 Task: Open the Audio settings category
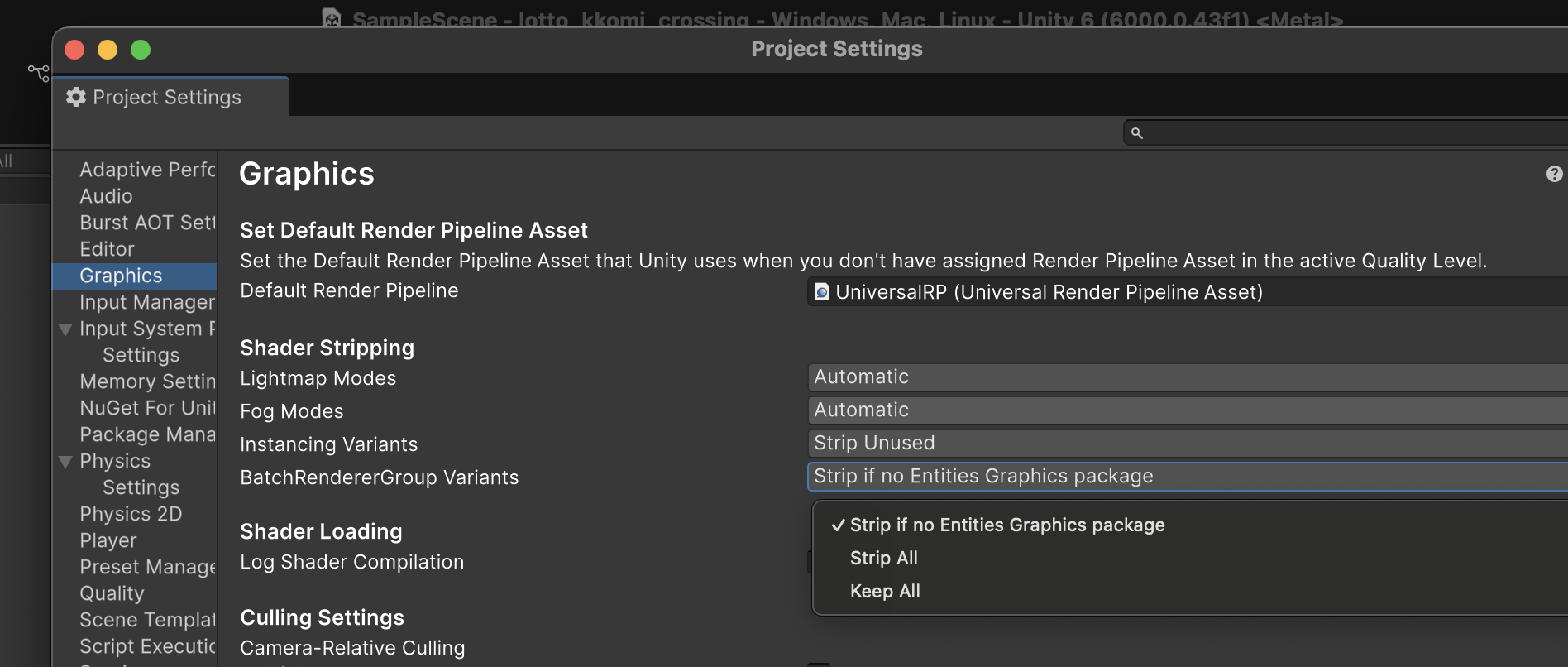pyautogui.click(x=106, y=196)
